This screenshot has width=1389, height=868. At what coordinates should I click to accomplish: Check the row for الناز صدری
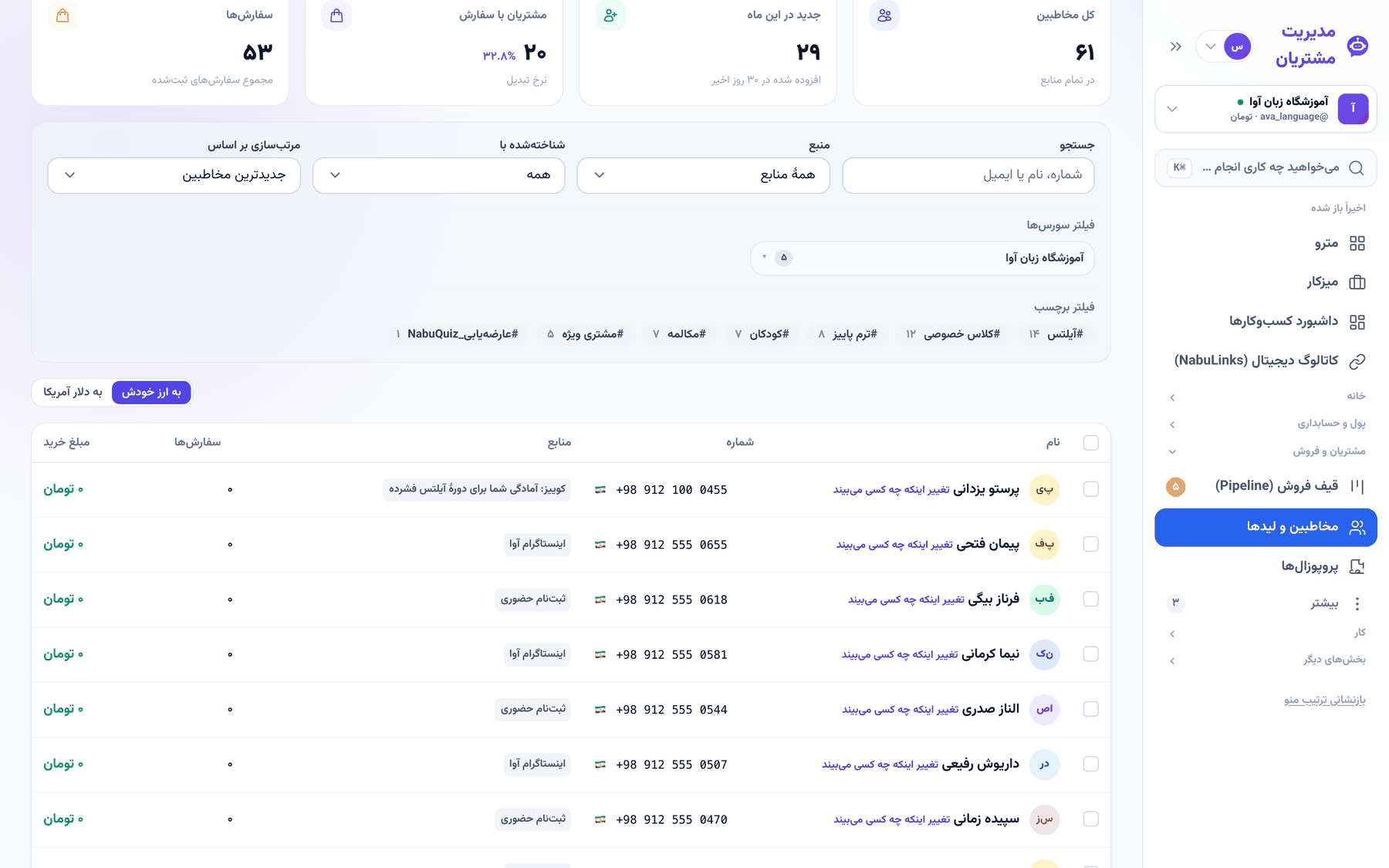point(1090,709)
